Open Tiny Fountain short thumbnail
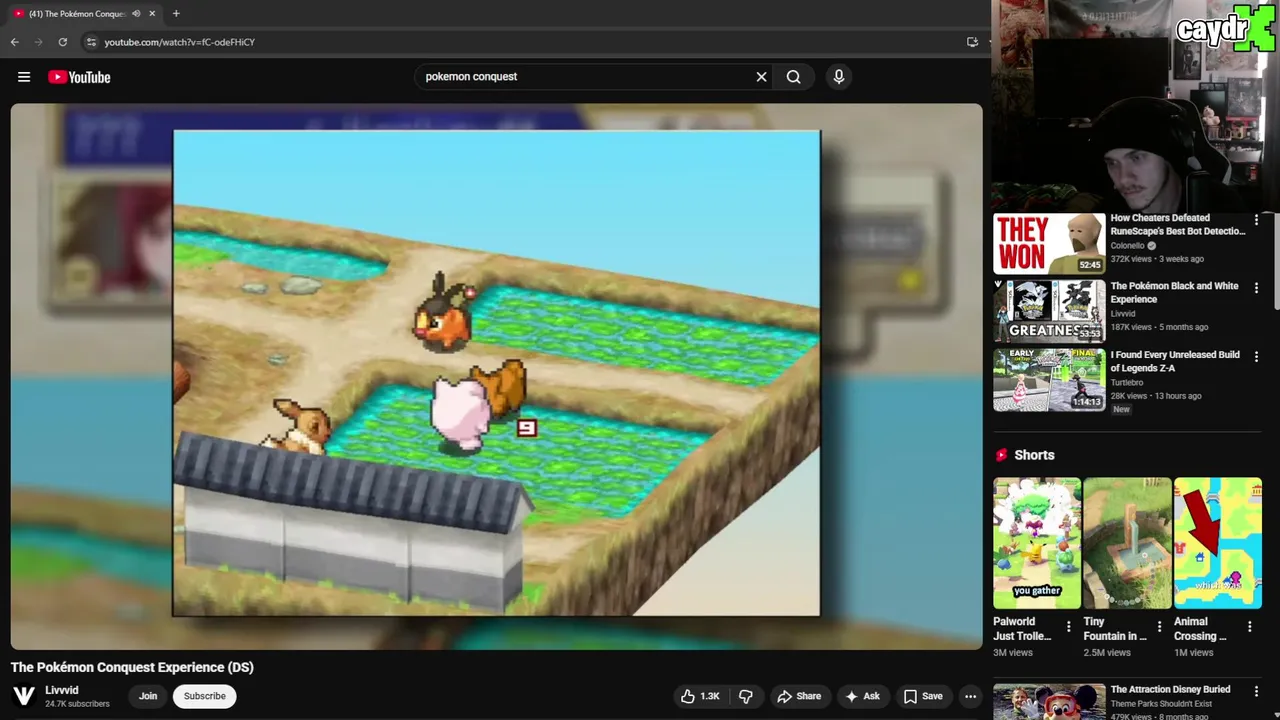1280x720 pixels. point(1127,543)
